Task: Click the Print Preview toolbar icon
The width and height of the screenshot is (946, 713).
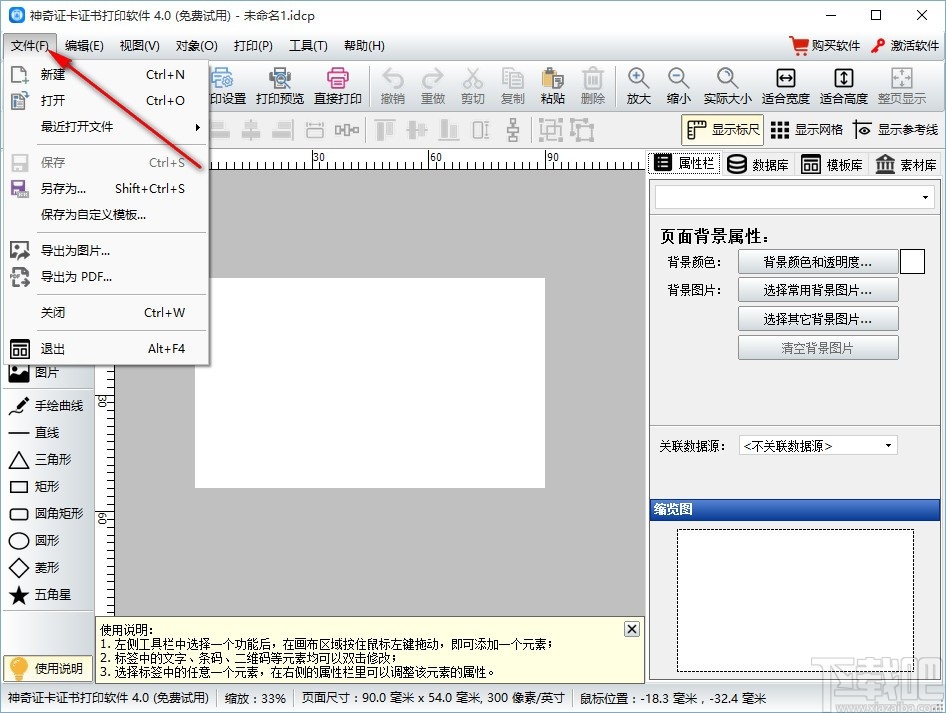Action: click(x=279, y=86)
